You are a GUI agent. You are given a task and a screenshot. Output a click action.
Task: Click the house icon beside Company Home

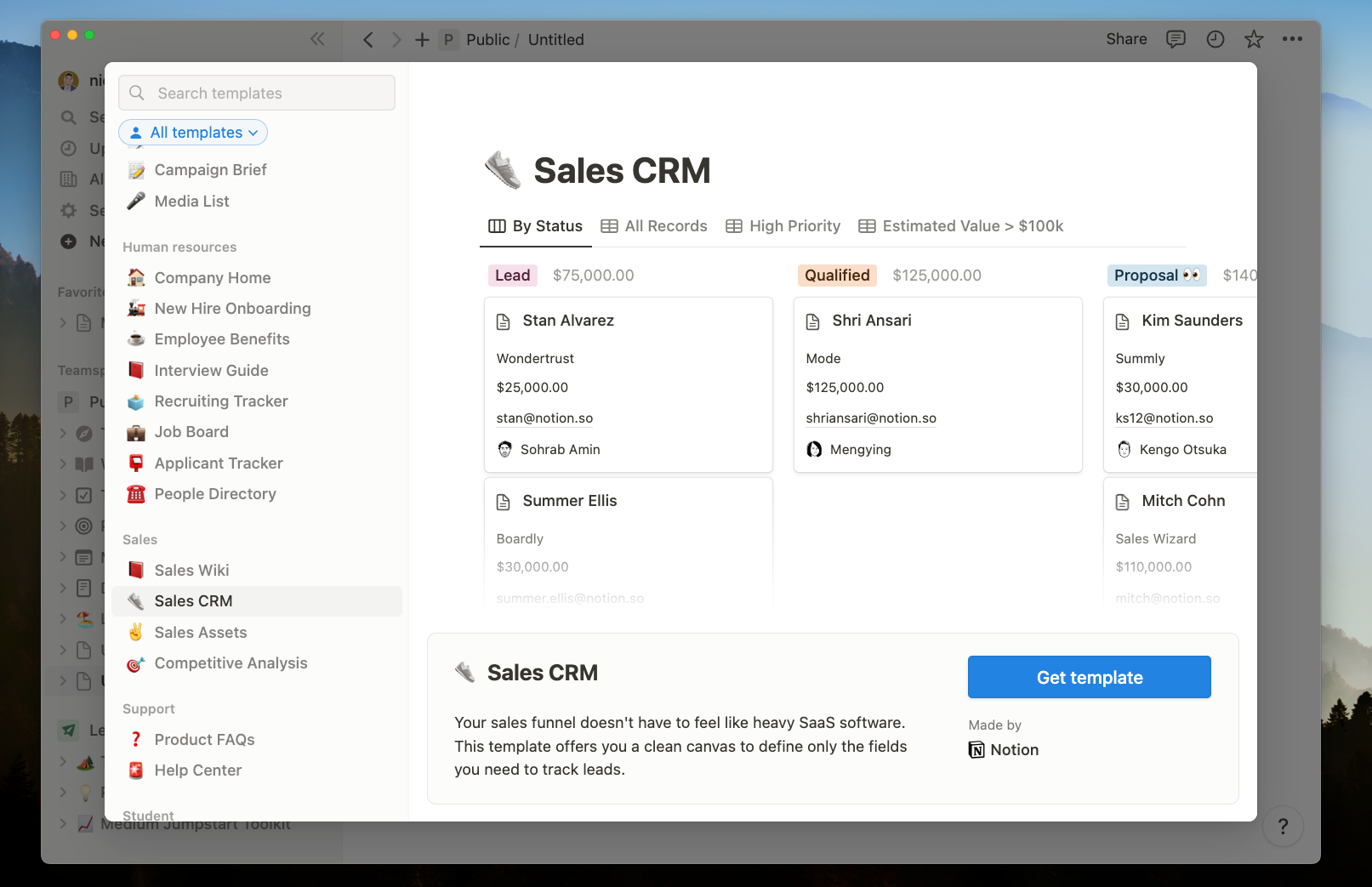click(x=136, y=277)
